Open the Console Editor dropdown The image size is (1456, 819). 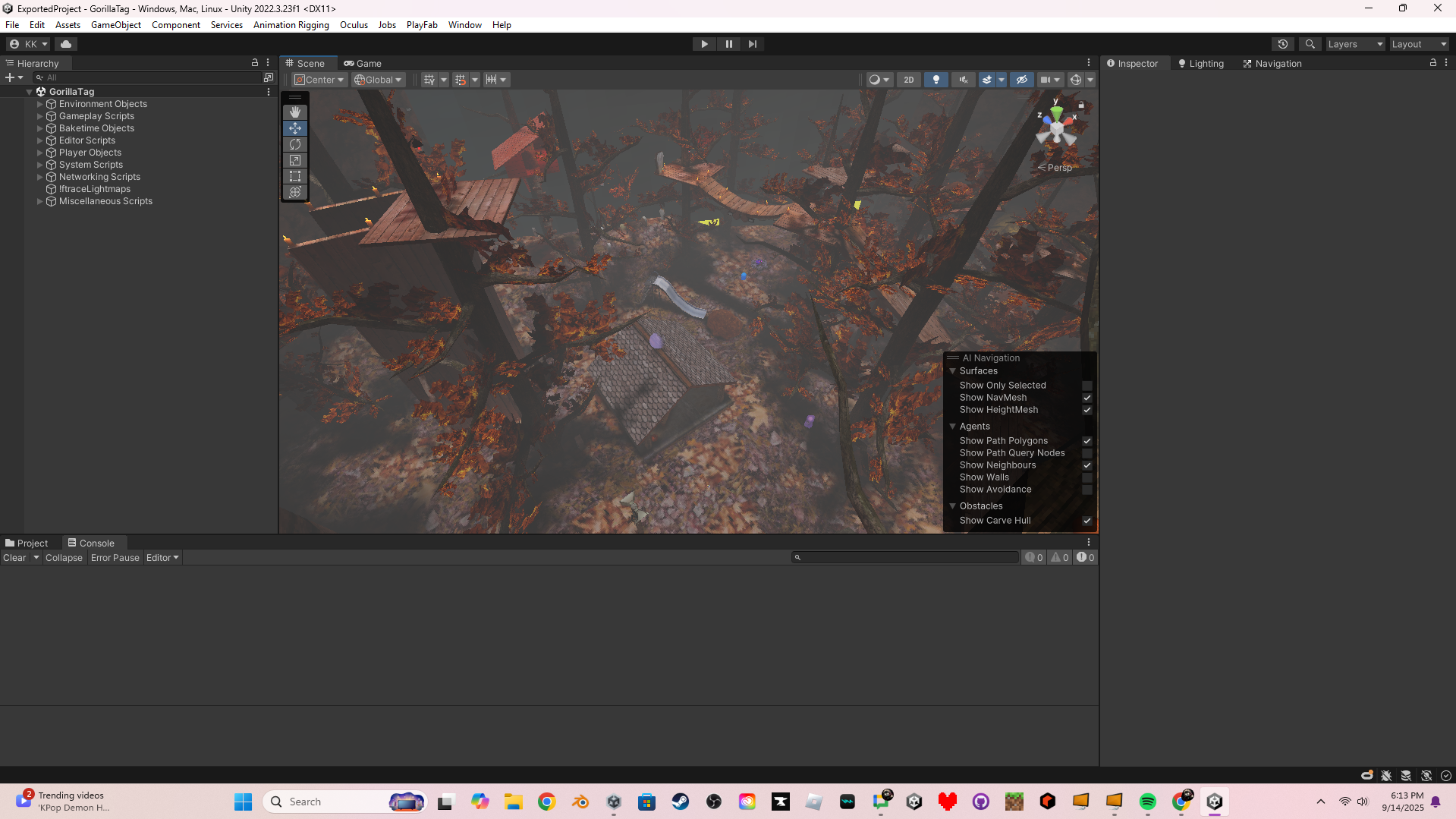coord(162,558)
